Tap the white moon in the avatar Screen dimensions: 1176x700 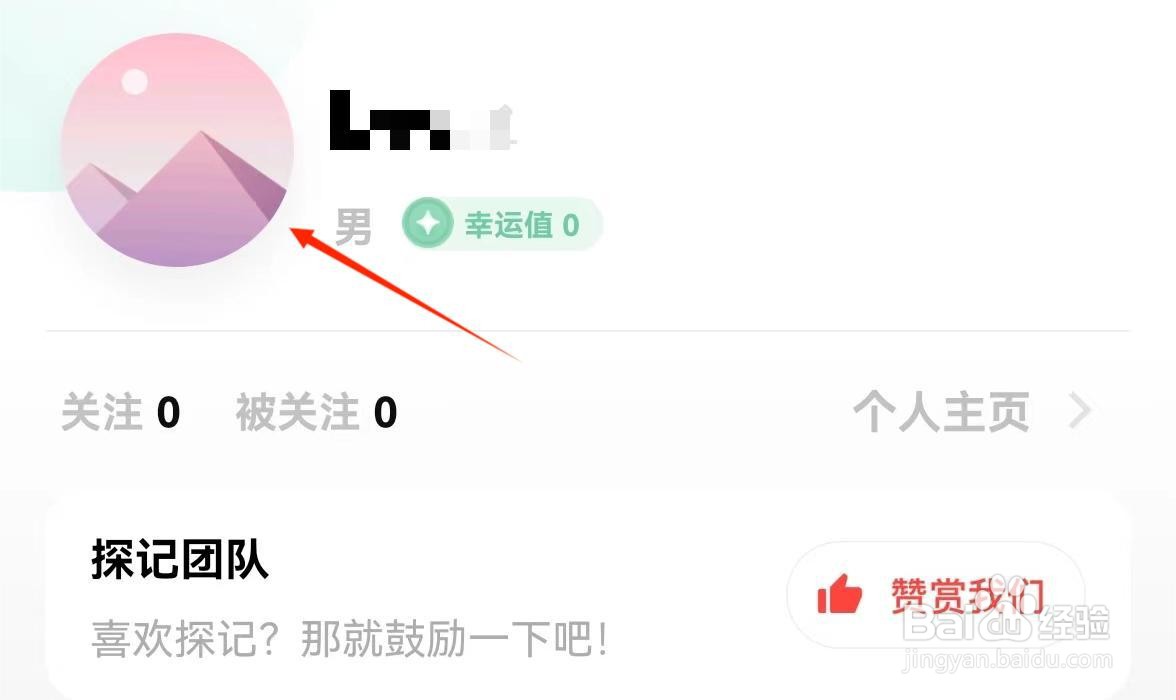click(135, 82)
